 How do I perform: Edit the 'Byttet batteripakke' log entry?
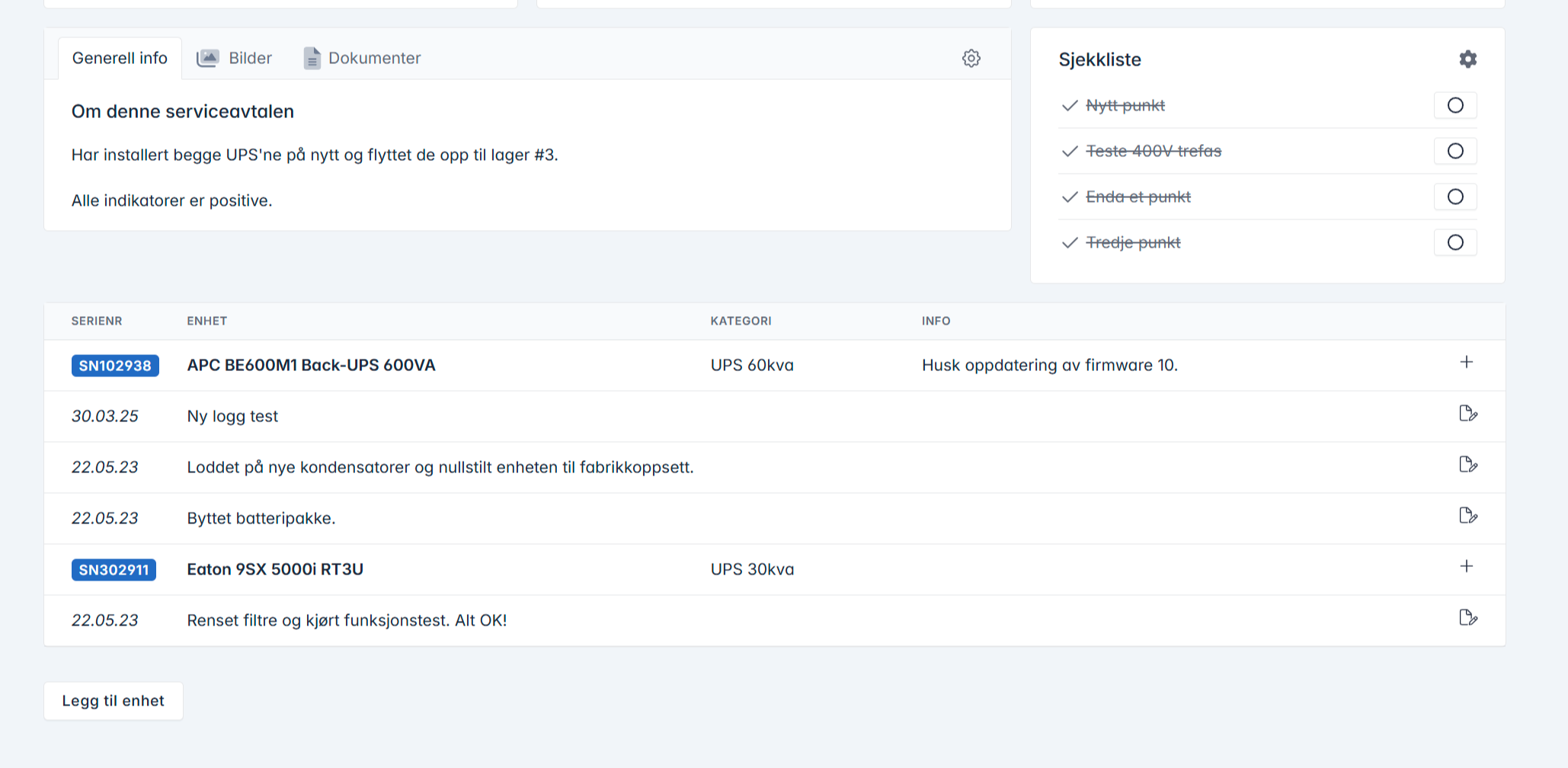point(1467,516)
